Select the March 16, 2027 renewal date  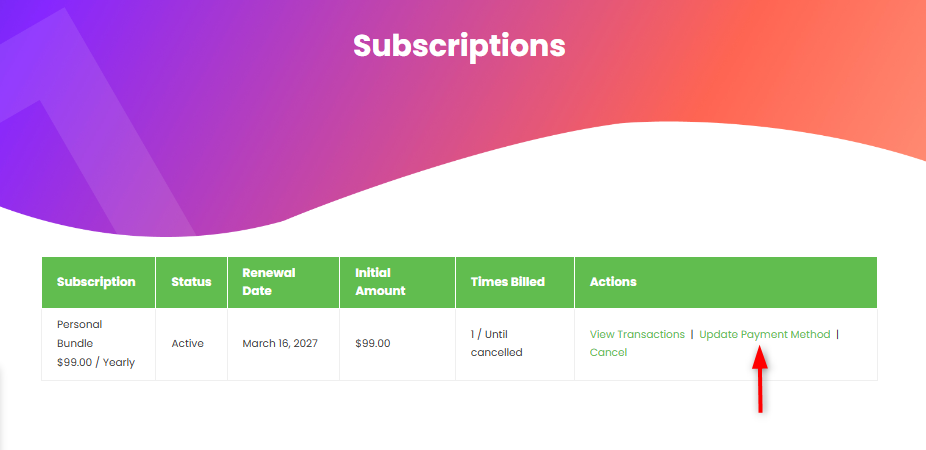point(280,343)
